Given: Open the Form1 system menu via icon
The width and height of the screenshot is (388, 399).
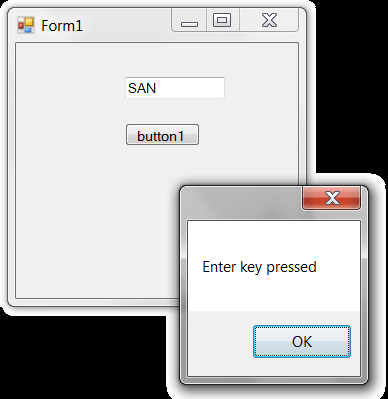Looking at the screenshot, I should (x=26, y=25).
